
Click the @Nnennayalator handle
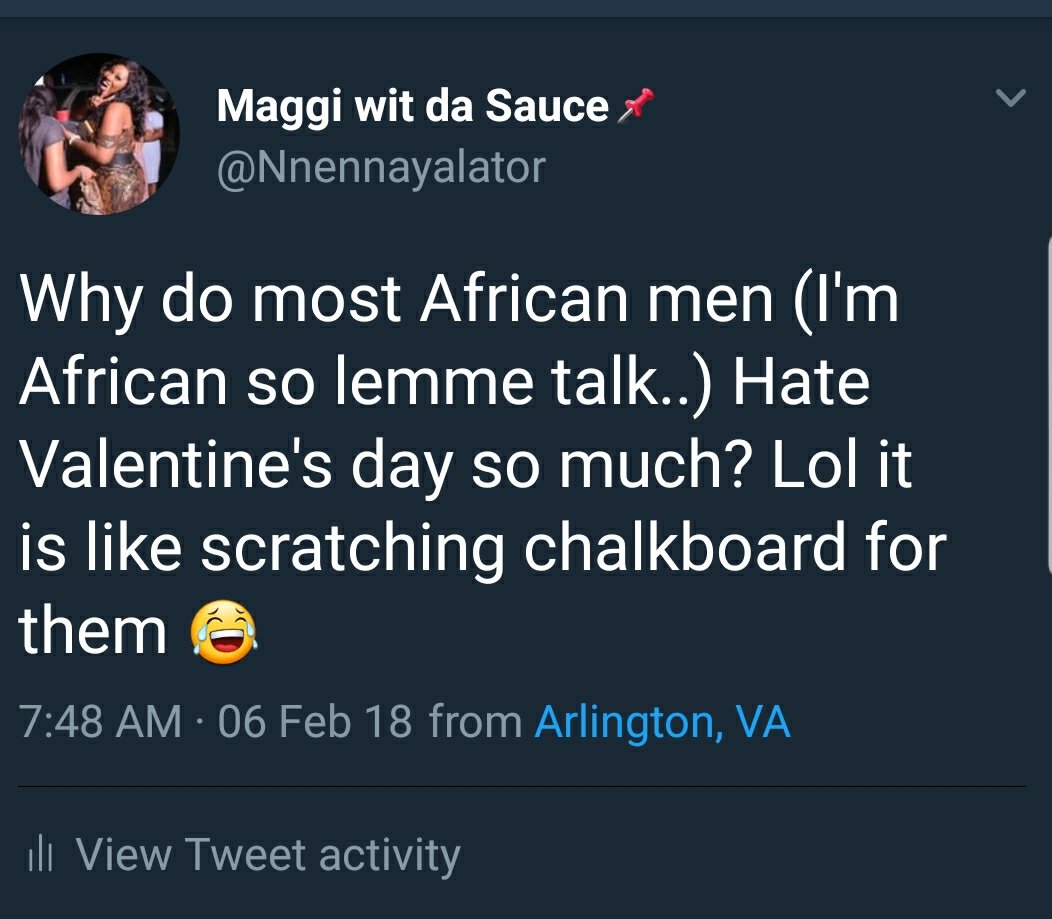(x=381, y=166)
